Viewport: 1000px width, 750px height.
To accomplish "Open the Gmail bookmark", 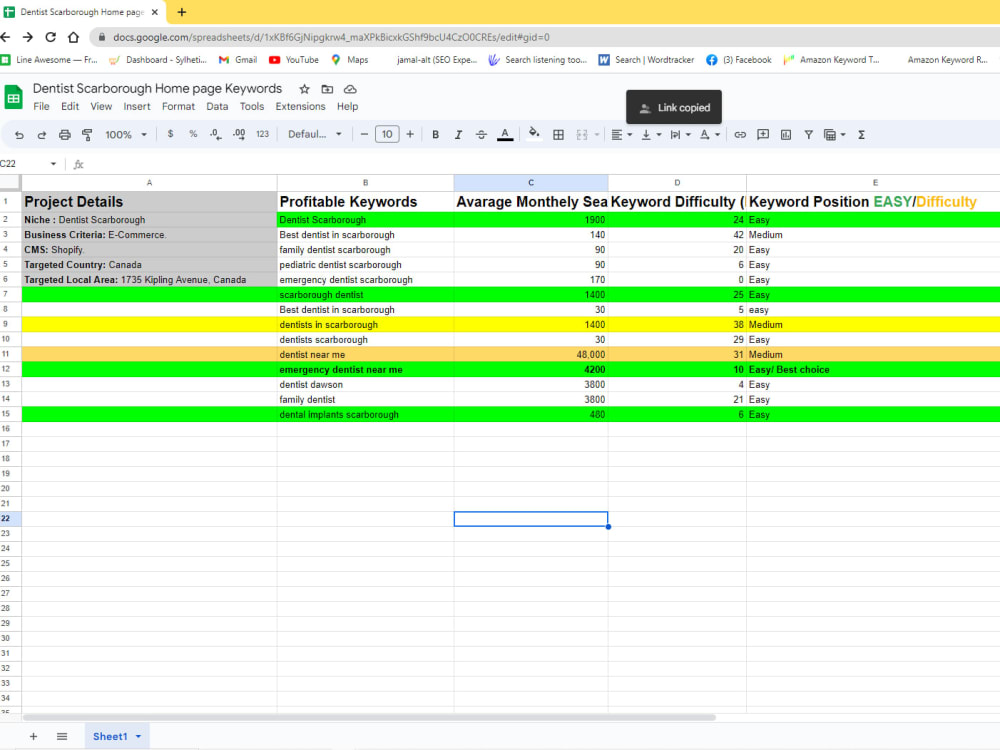I will 238,60.
